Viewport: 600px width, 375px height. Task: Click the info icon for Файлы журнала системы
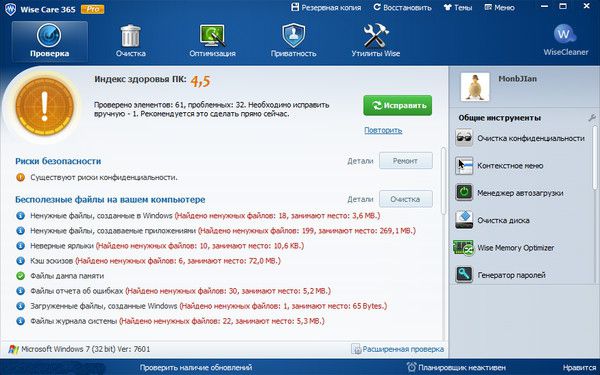pos(20,321)
